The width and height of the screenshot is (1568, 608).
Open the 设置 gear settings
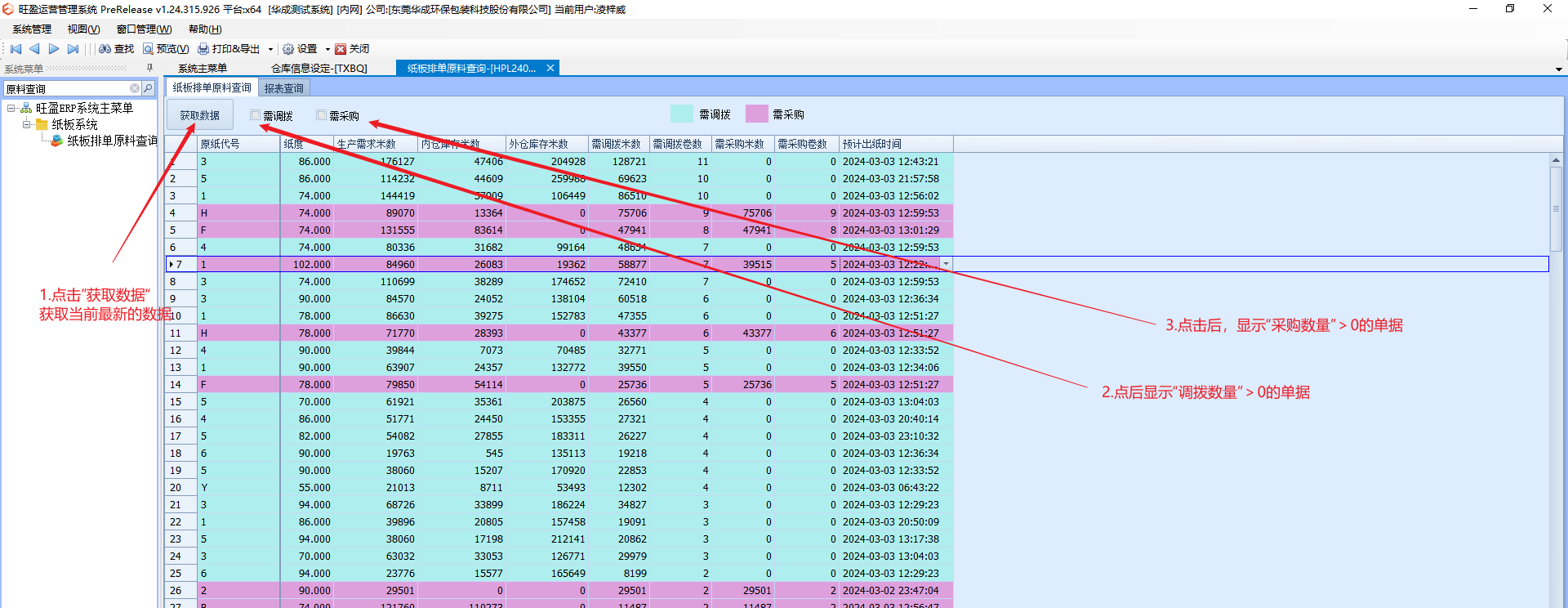pos(300,49)
